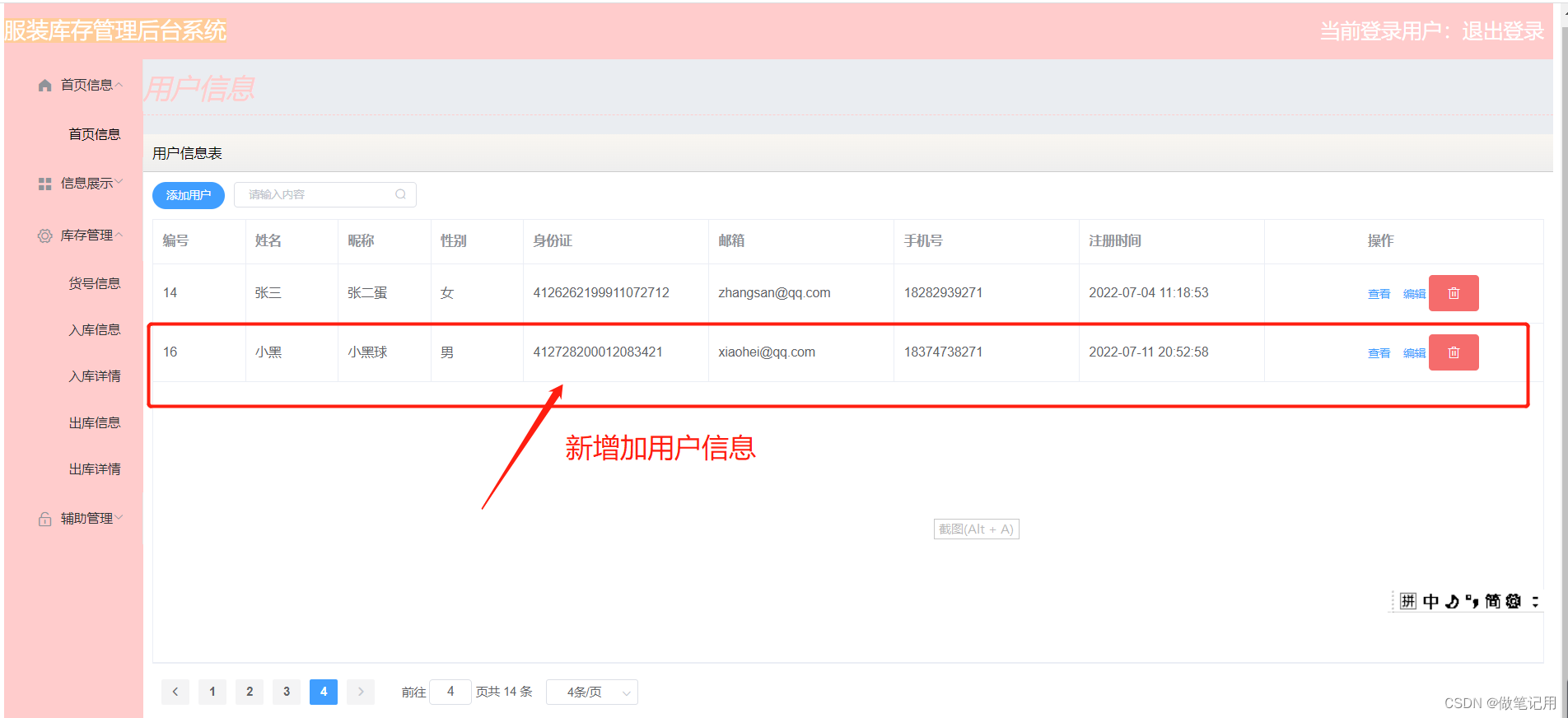Click 退出登录 to log out
This screenshot has height=718, width=1568.
[1503, 31]
